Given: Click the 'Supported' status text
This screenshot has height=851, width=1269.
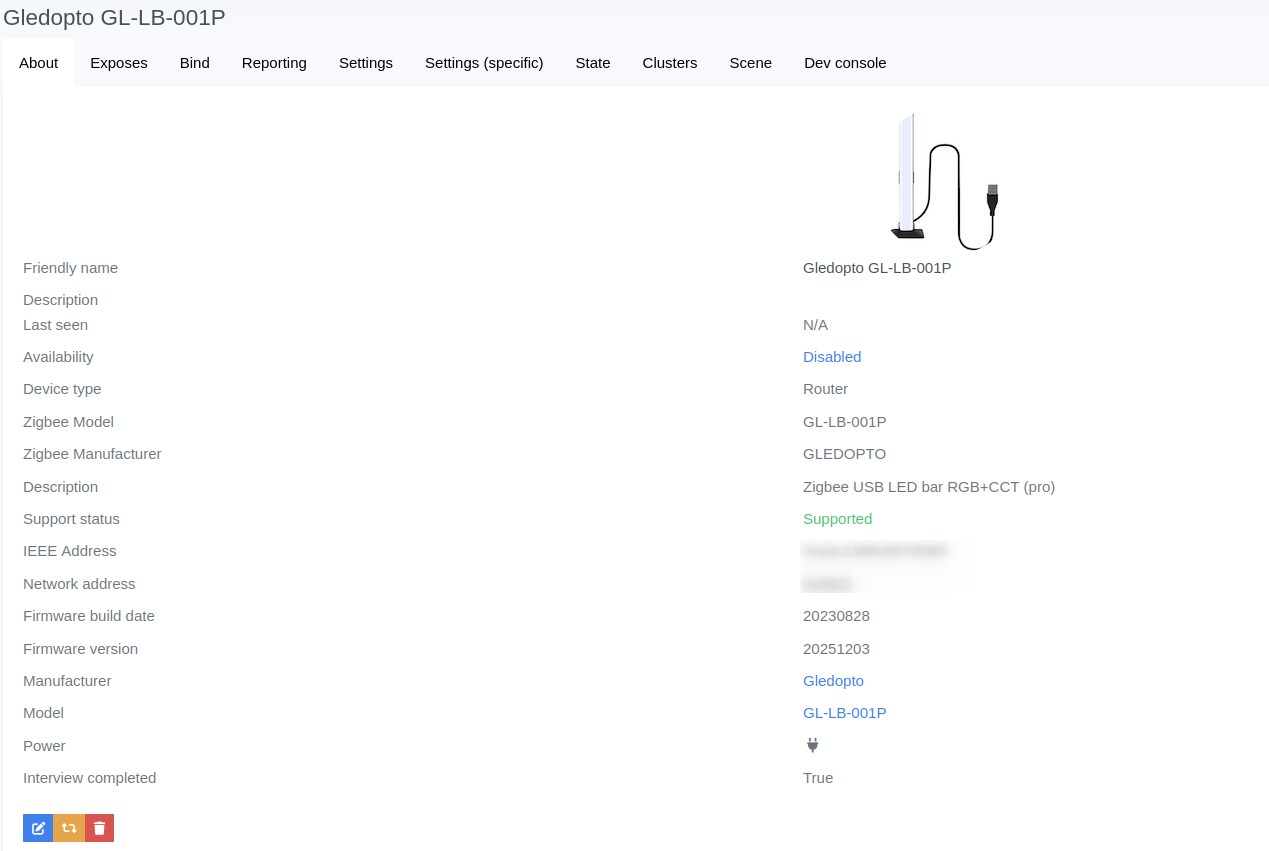Looking at the screenshot, I should pyautogui.click(x=838, y=519).
